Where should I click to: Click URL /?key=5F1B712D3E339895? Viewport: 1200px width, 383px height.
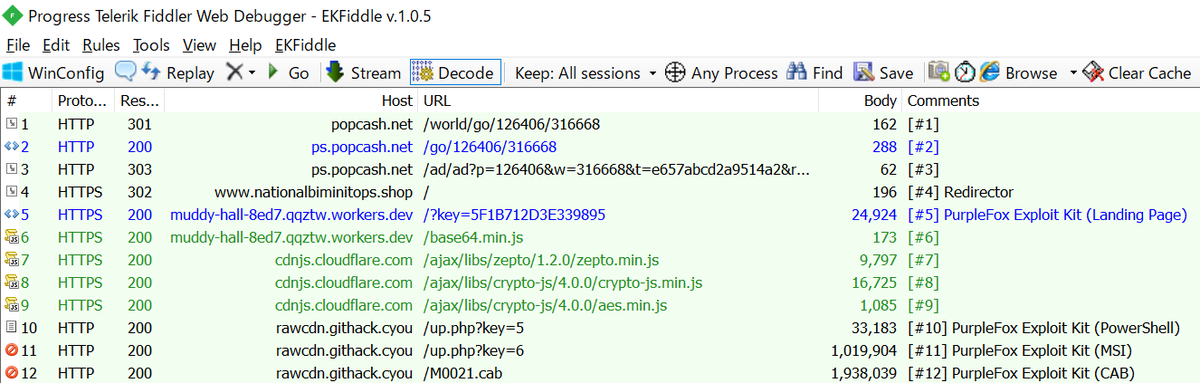pyautogui.click(x=514, y=215)
